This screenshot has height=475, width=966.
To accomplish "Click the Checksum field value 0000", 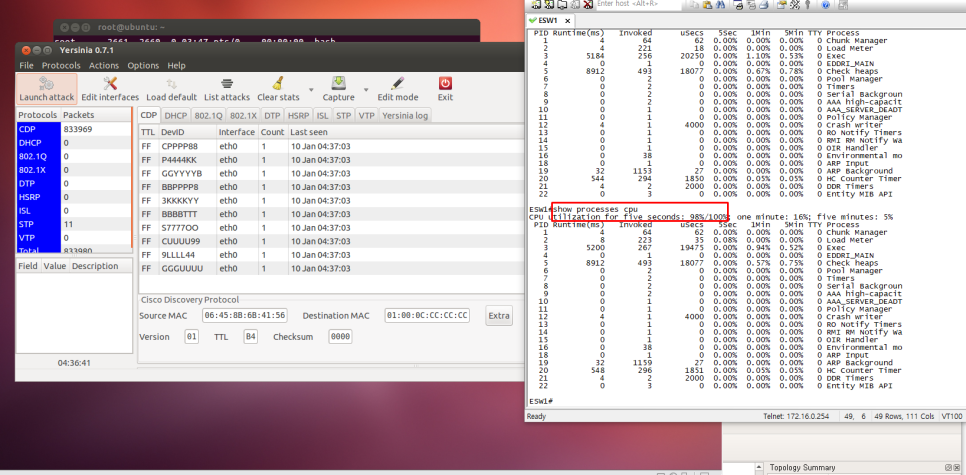I will click(x=340, y=337).
